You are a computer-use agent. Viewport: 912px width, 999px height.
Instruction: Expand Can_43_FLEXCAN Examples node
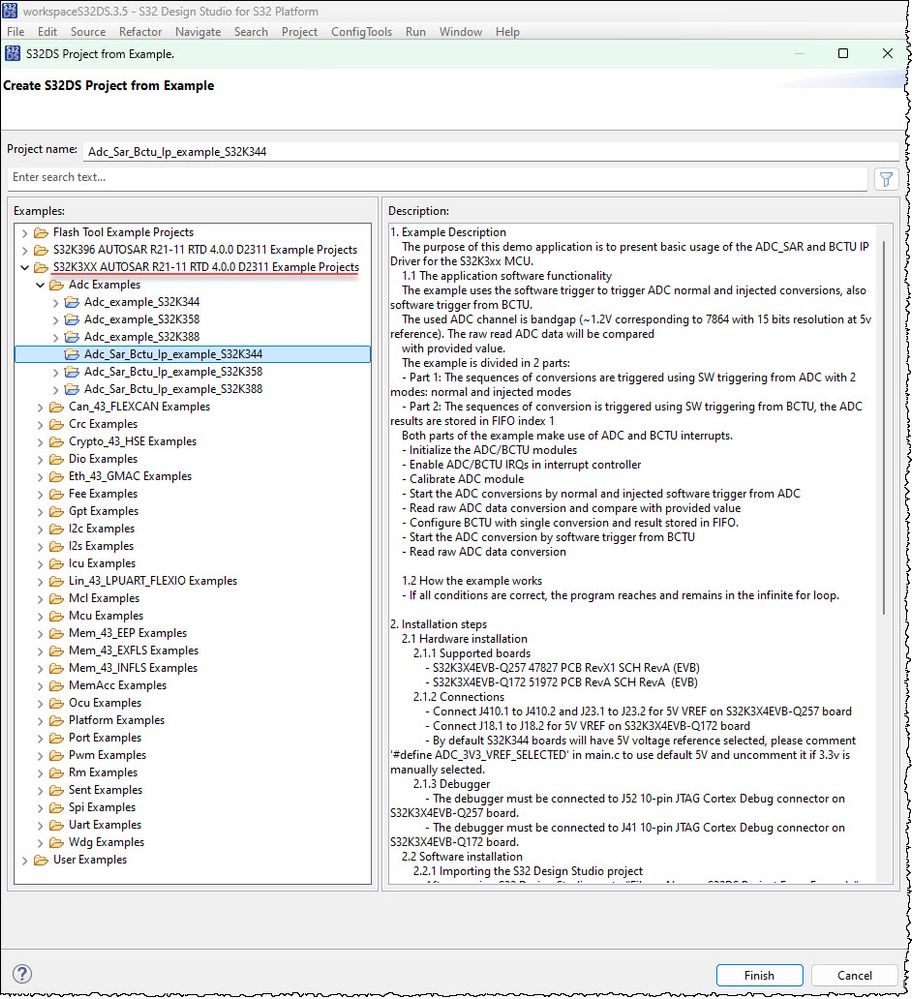[x=40, y=407]
